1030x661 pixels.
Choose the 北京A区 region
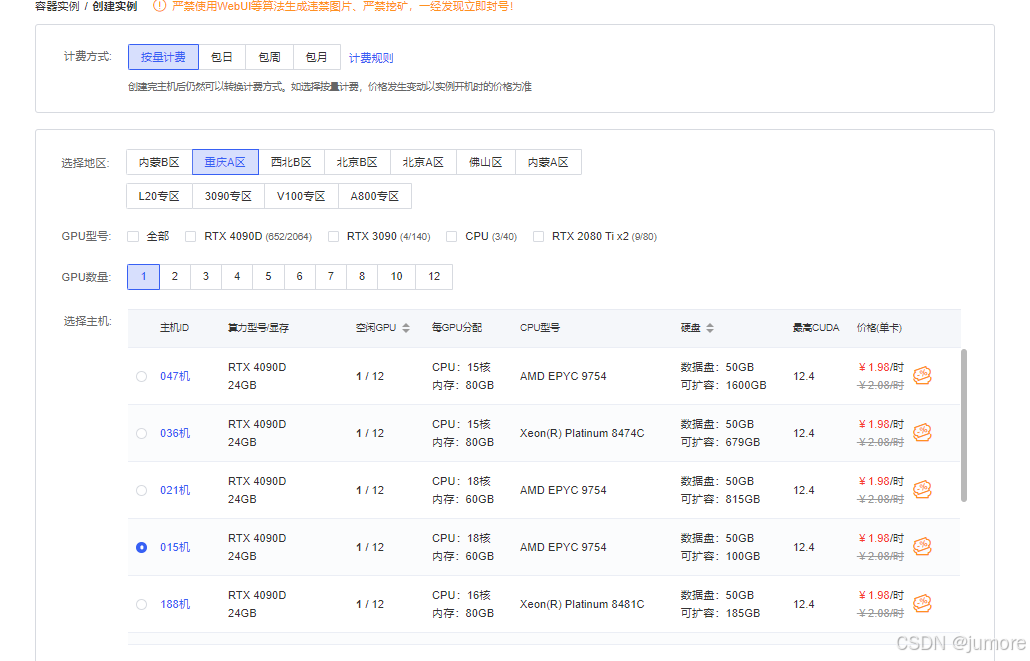423,162
